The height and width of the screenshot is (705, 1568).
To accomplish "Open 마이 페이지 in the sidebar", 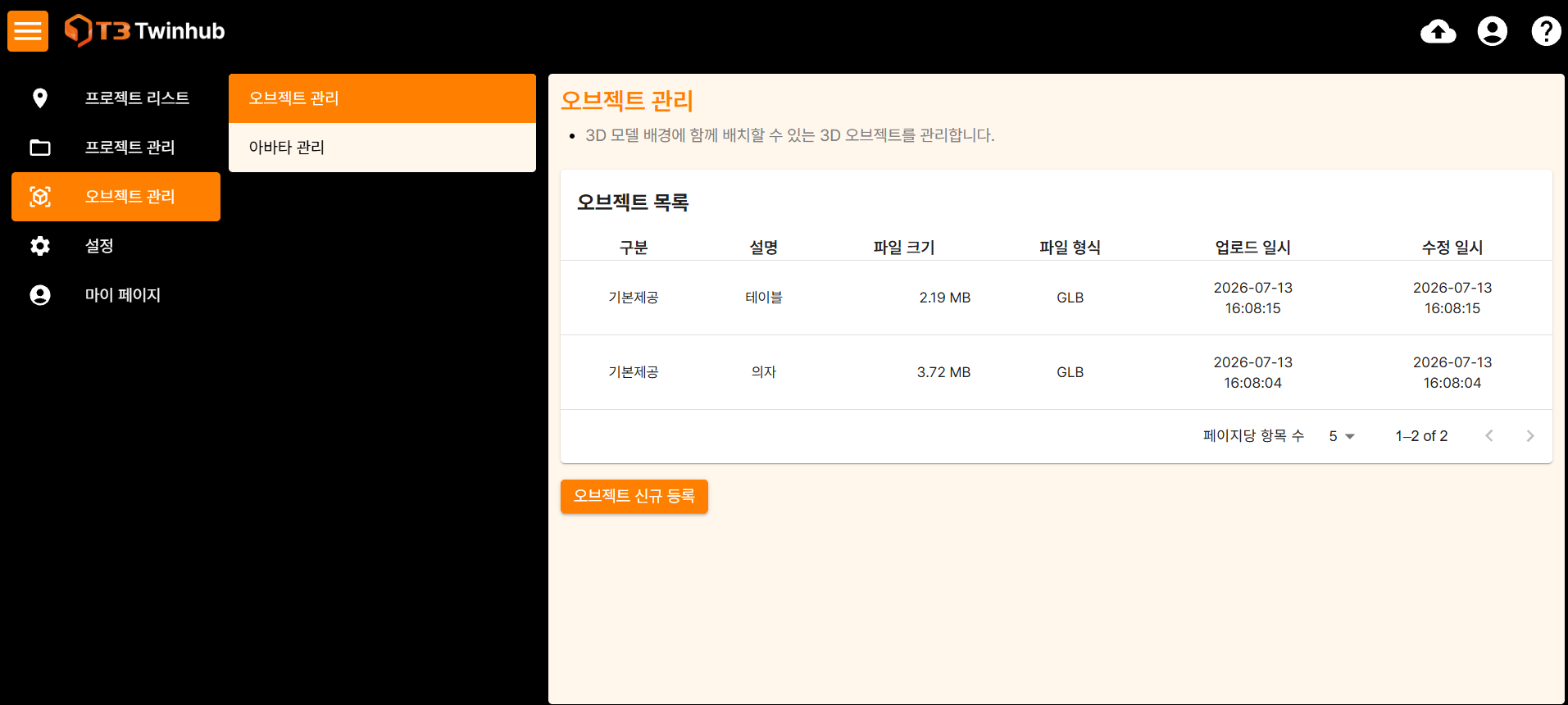I will pyautogui.click(x=116, y=295).
